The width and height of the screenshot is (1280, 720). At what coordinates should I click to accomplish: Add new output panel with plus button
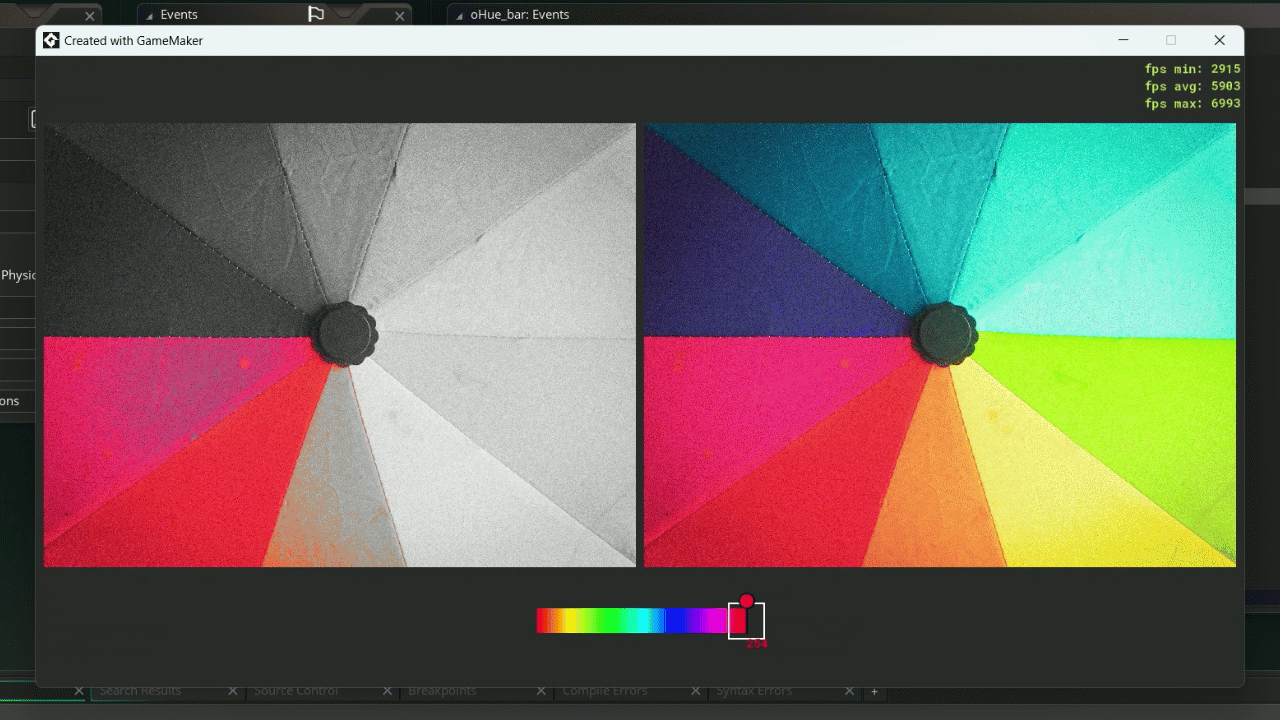874,691
